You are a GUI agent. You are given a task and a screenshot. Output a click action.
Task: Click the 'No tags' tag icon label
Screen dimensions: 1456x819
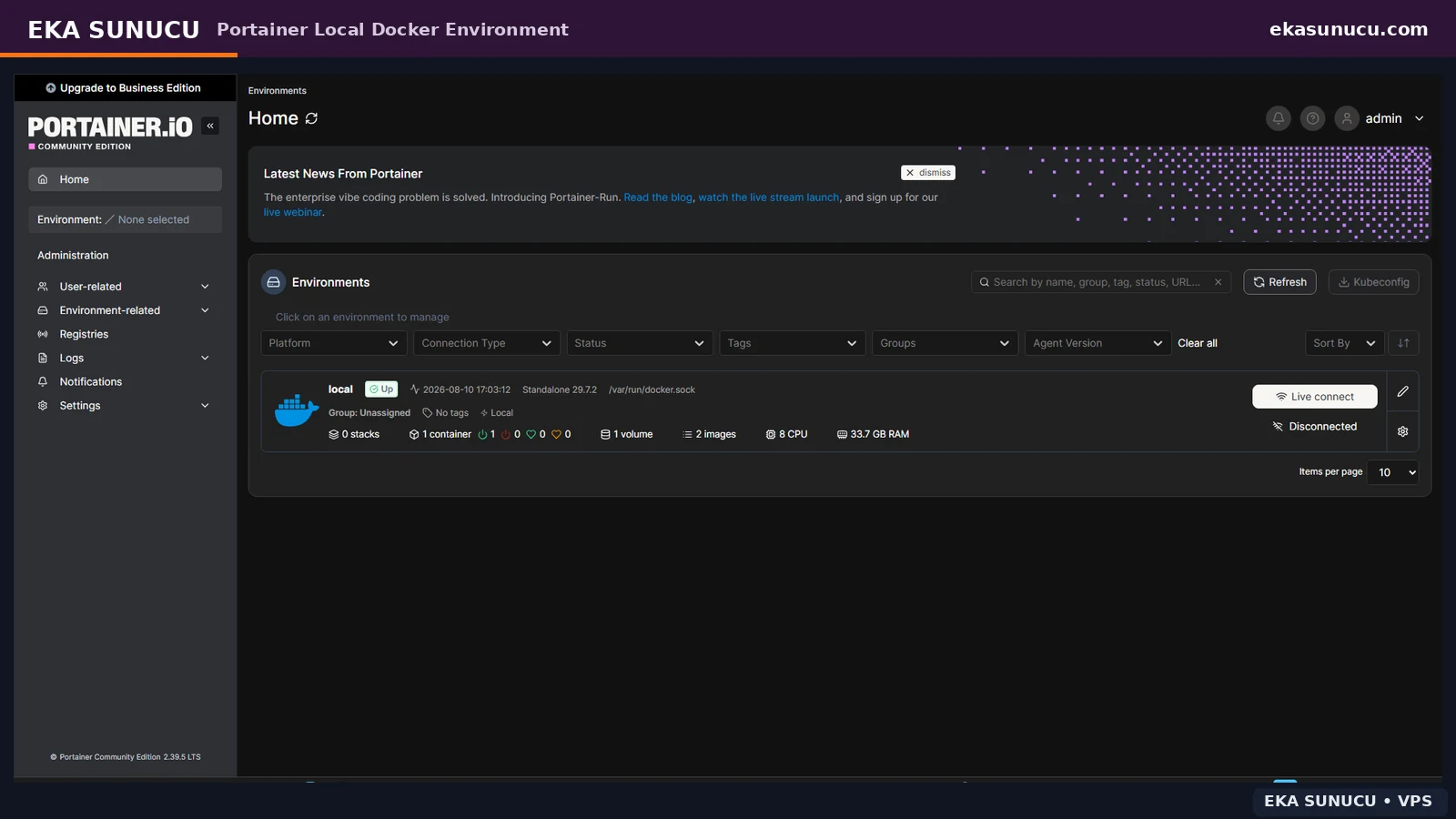coord(446,413)
